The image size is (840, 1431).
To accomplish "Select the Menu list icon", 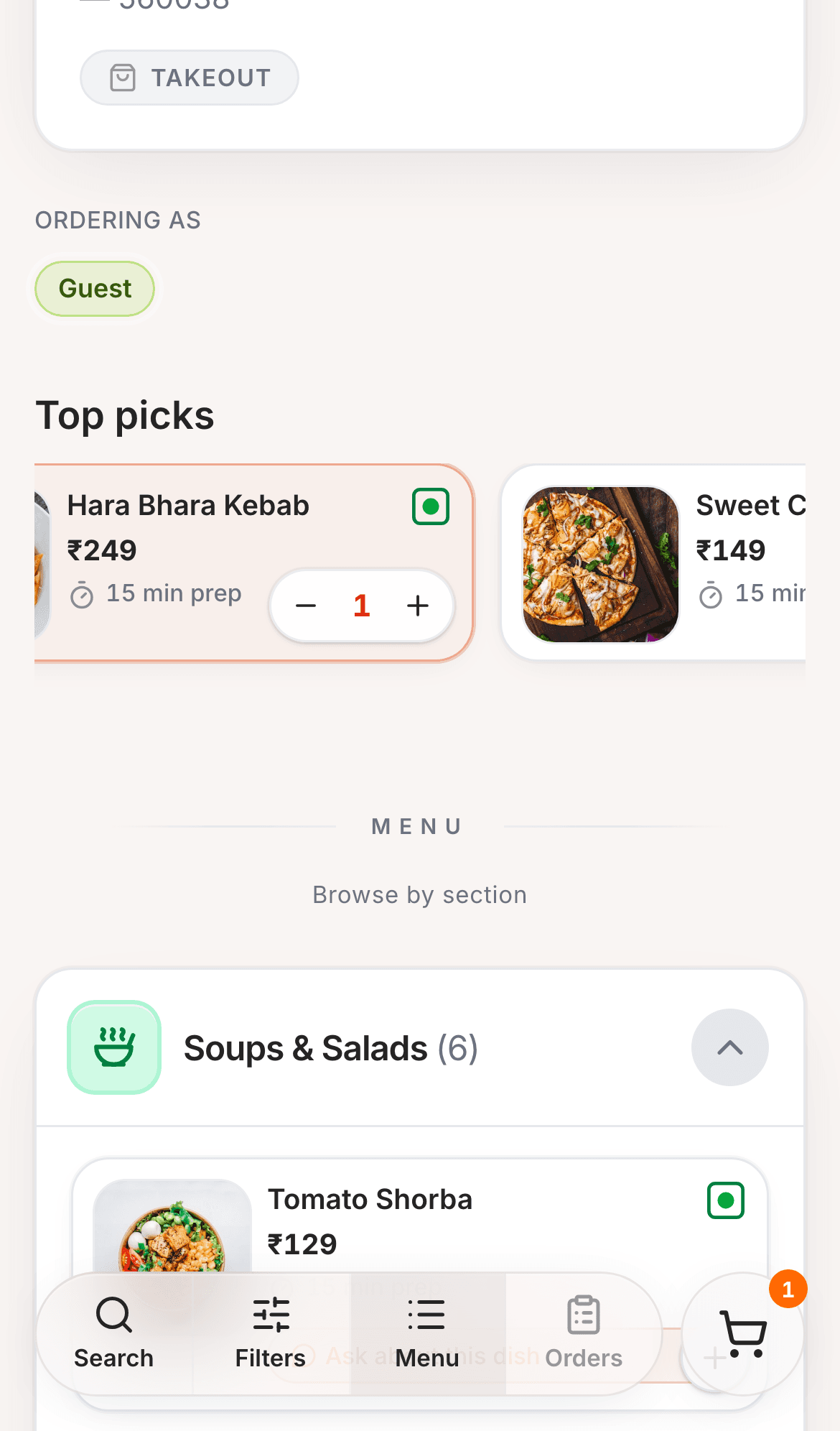I will (427, 1315).
